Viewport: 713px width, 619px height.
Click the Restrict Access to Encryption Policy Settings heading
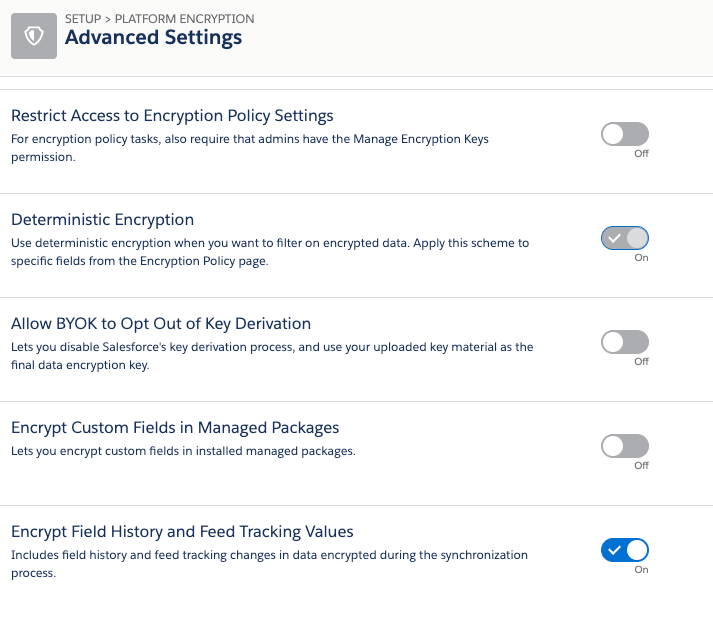pyautogui.click(x=172, y=116)
